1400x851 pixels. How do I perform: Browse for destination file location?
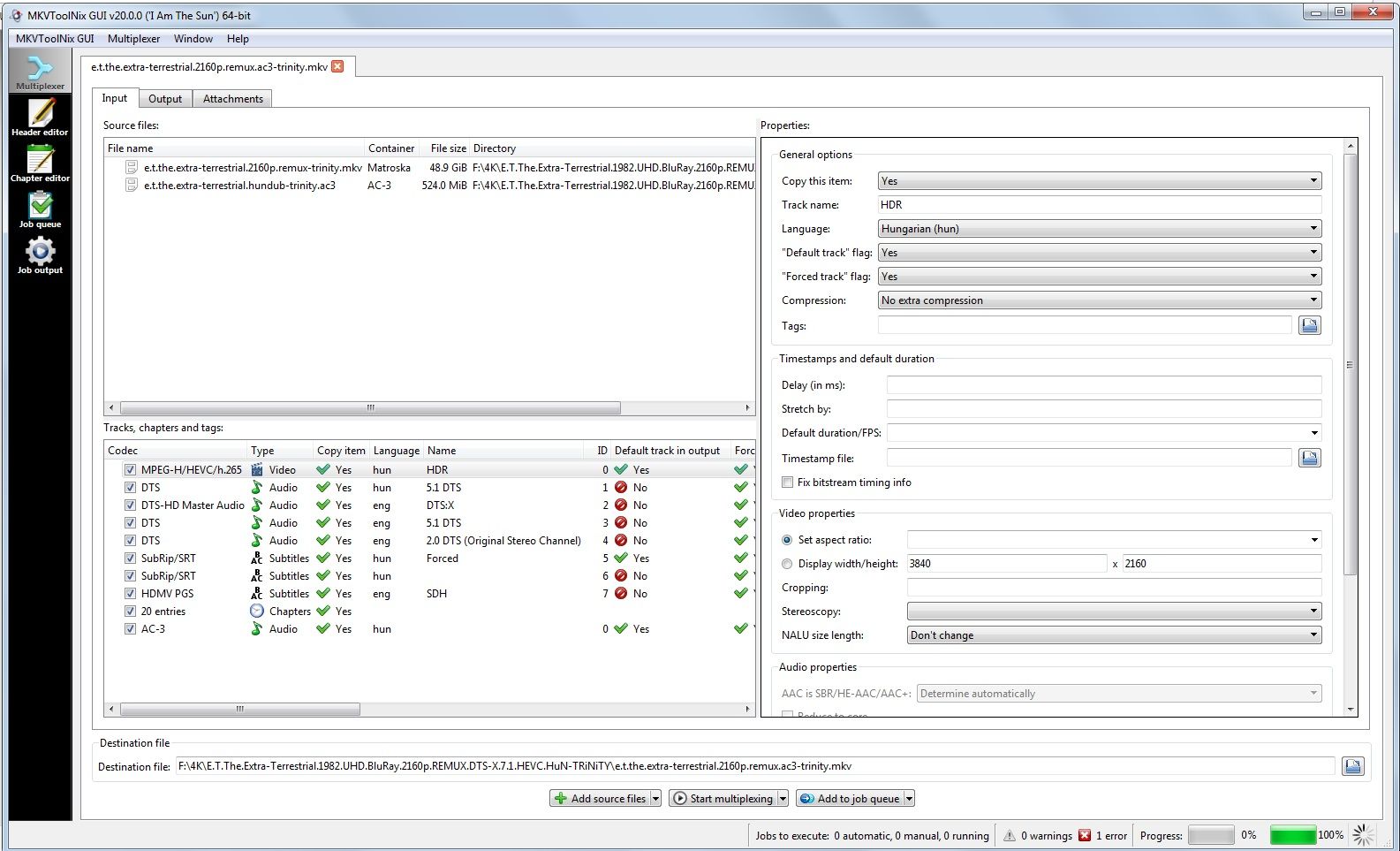1352,766
